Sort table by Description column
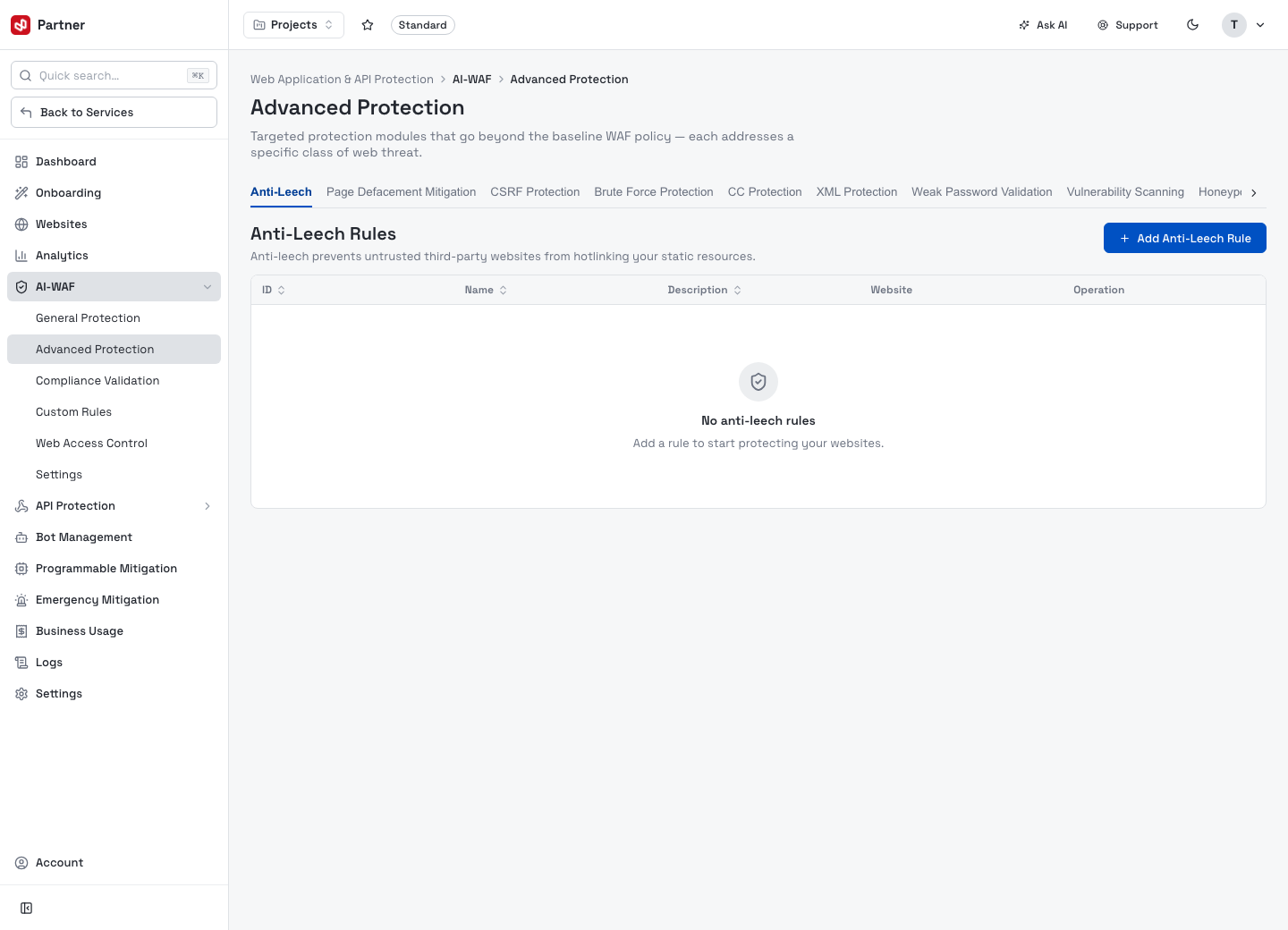Viewport: 1288px width, 930px height. [705, 290]
